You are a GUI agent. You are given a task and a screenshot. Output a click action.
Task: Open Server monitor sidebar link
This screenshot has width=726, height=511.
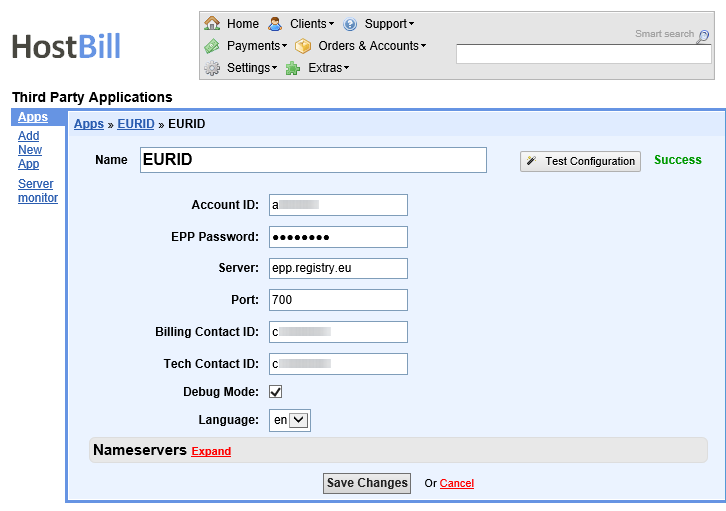tap(38, 191)
